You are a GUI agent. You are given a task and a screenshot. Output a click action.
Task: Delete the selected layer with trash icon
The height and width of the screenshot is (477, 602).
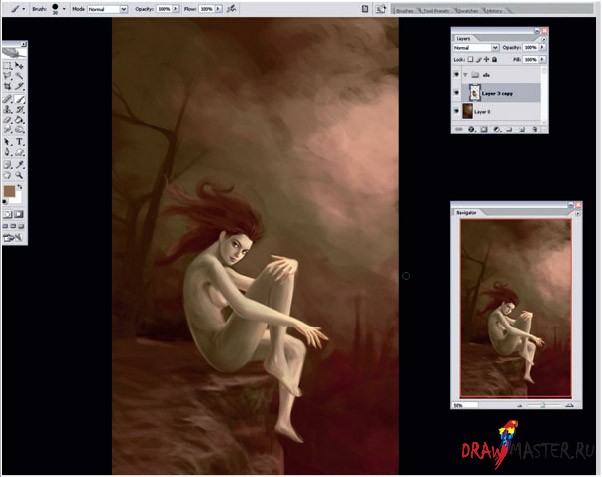[x=534, y=129]
